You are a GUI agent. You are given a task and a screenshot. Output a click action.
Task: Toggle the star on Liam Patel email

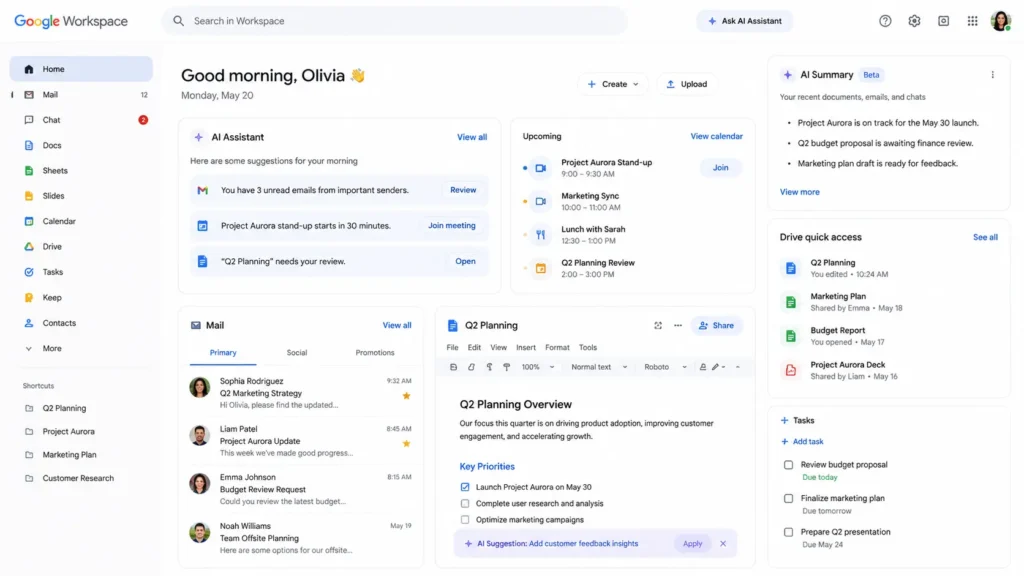[x=406, y=444]
